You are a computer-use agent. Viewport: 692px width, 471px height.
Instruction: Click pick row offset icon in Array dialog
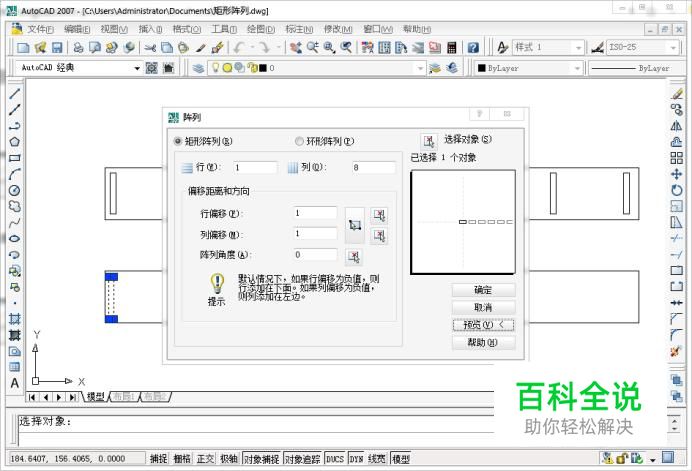pos(380,215)
